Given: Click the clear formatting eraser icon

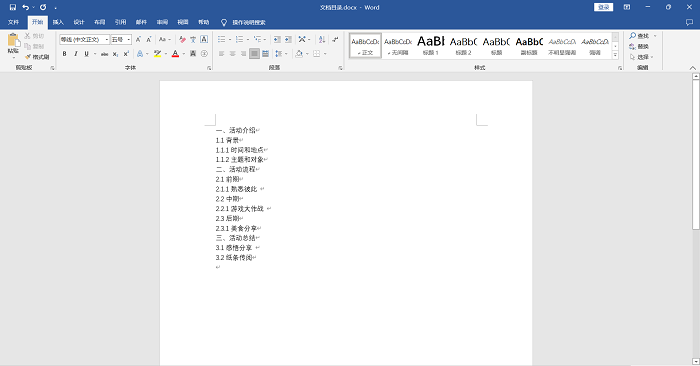Looking at the screenshot, I should pyautogui.click(x=182, y=40).
